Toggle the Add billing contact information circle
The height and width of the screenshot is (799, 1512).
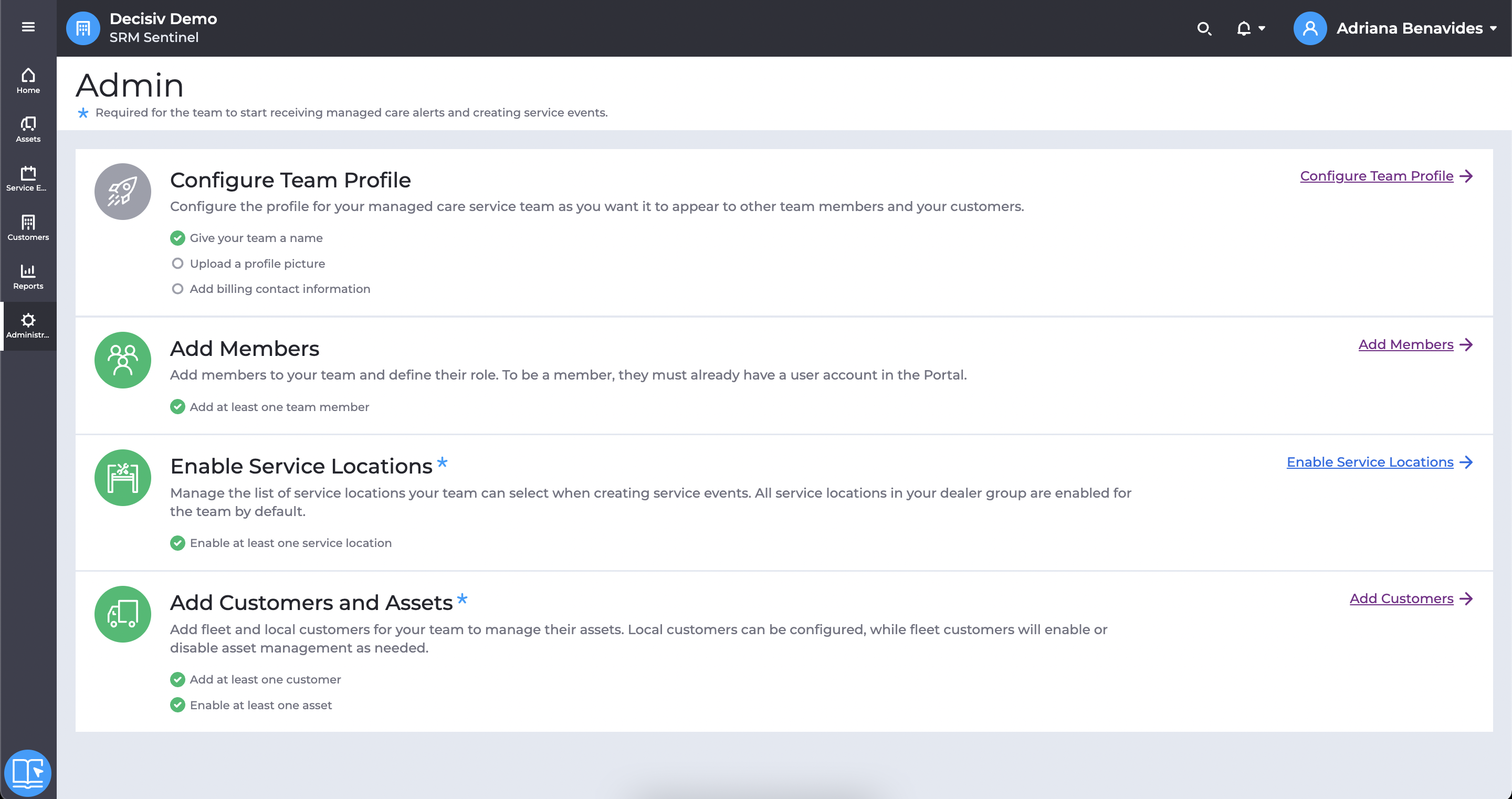(x=177, y=289)
